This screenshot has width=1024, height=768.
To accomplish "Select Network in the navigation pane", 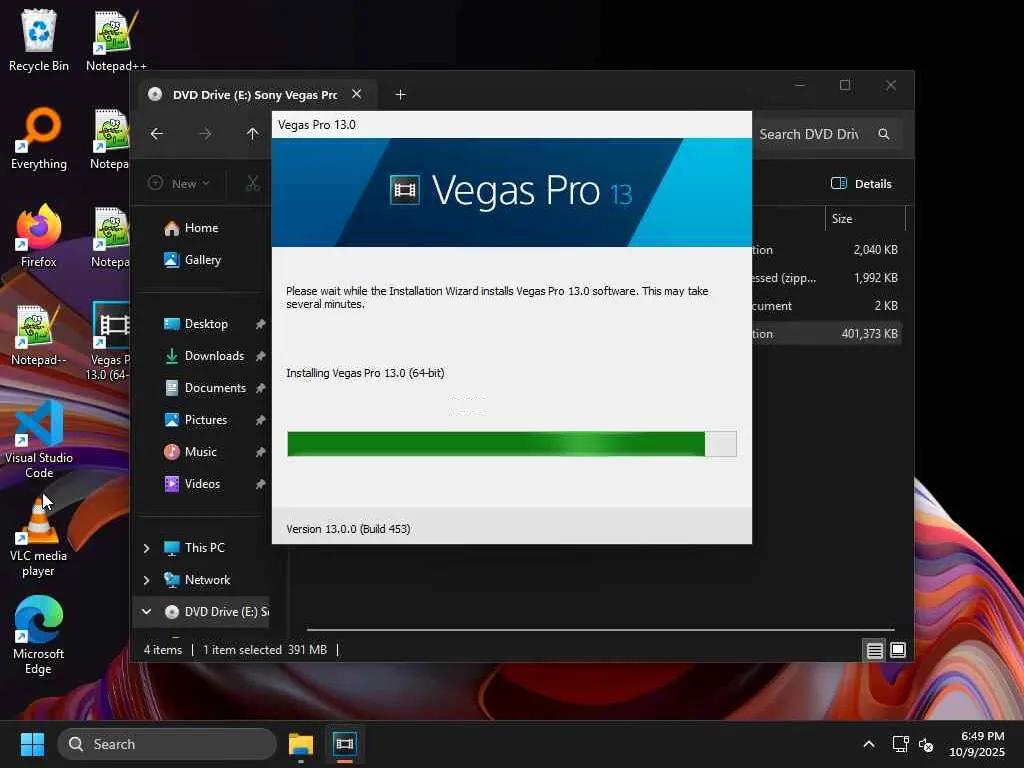I will tap(206, 580).
